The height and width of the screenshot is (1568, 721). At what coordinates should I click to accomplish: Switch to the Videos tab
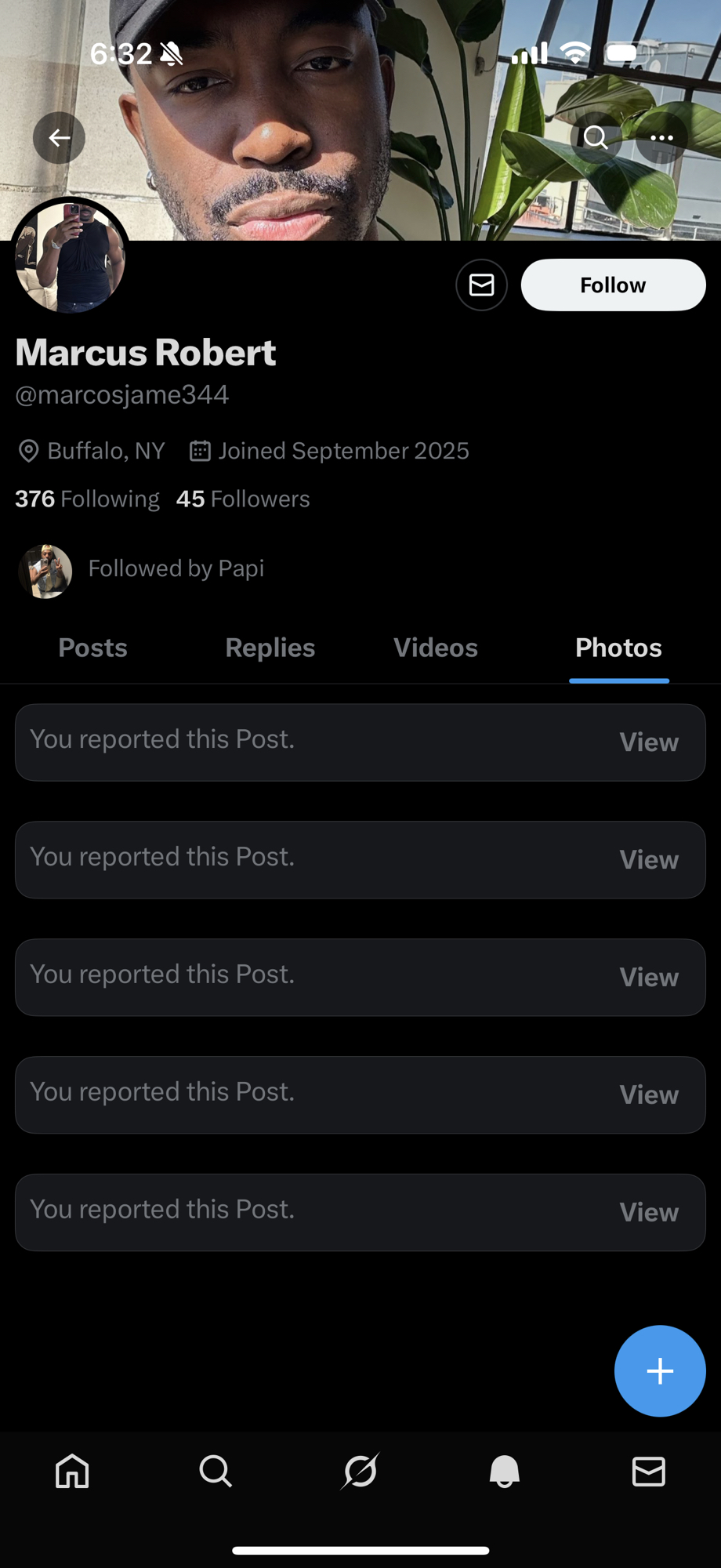pyautogui.click(x=436, y=648)
